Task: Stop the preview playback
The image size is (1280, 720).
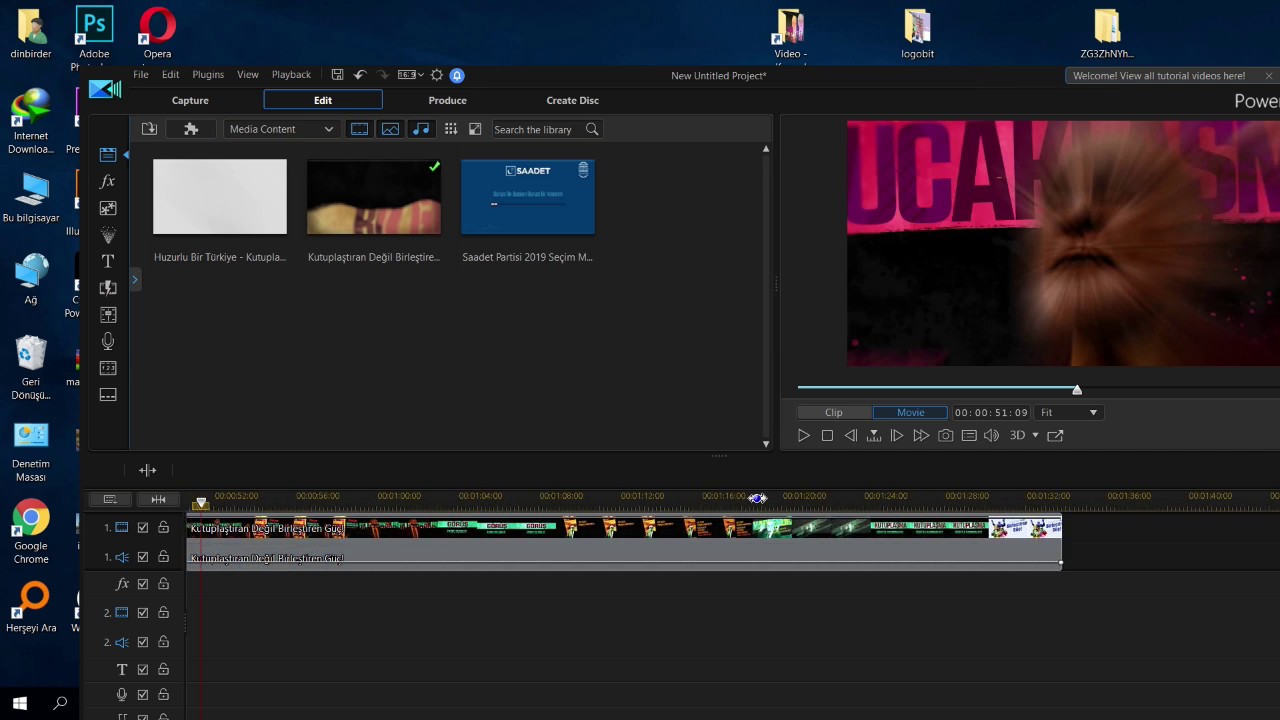Action: click(x=827, y=436)
